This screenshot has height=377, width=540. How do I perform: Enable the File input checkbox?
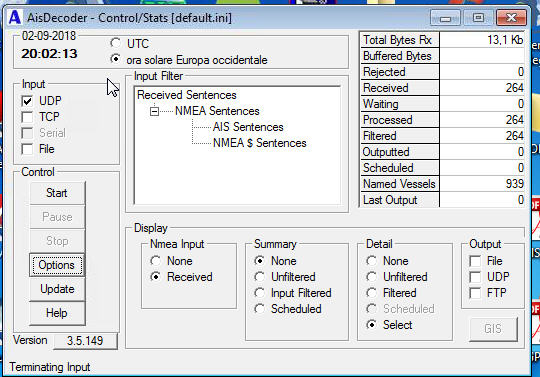[x=27, y=149]
